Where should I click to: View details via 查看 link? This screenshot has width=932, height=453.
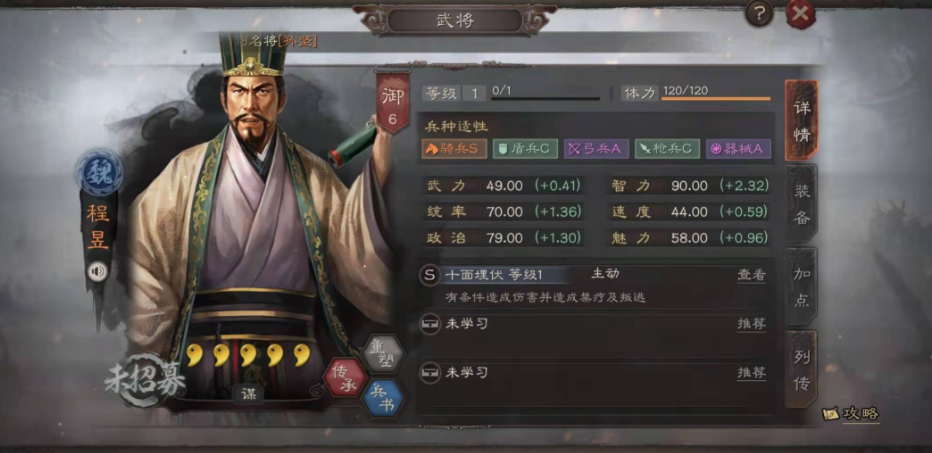pyautogui.click(x=752, y=275)
